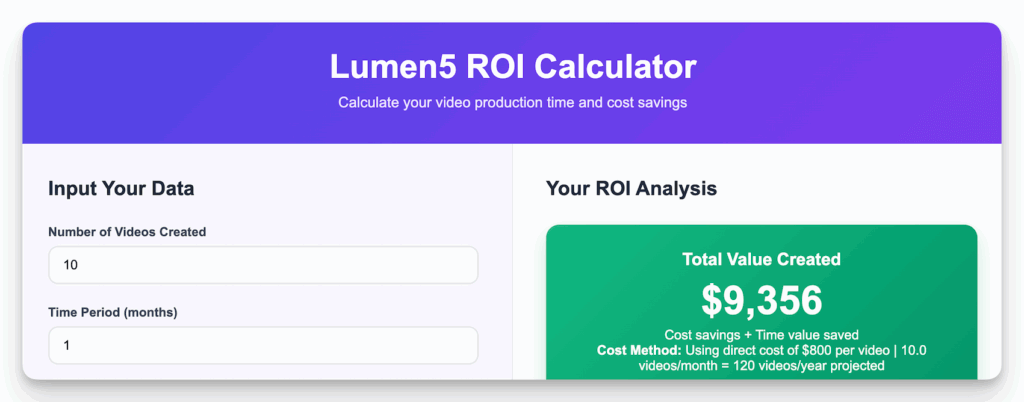Click the value 1 in the time period field
Screen dimensions: 1024x402
(x=66, y=345)
